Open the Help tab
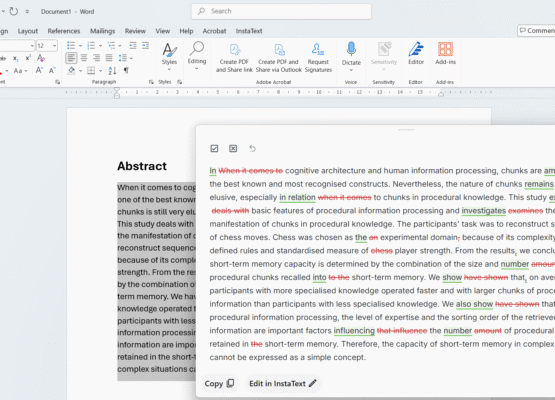Screen dimensions: 555x400 tap(186, 31)
